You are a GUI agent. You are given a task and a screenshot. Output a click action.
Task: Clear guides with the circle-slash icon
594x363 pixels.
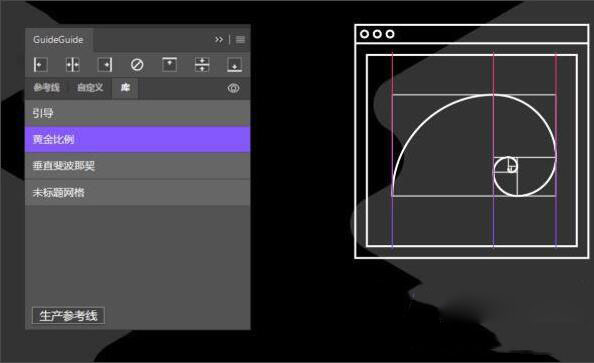[x=137, y=64]
